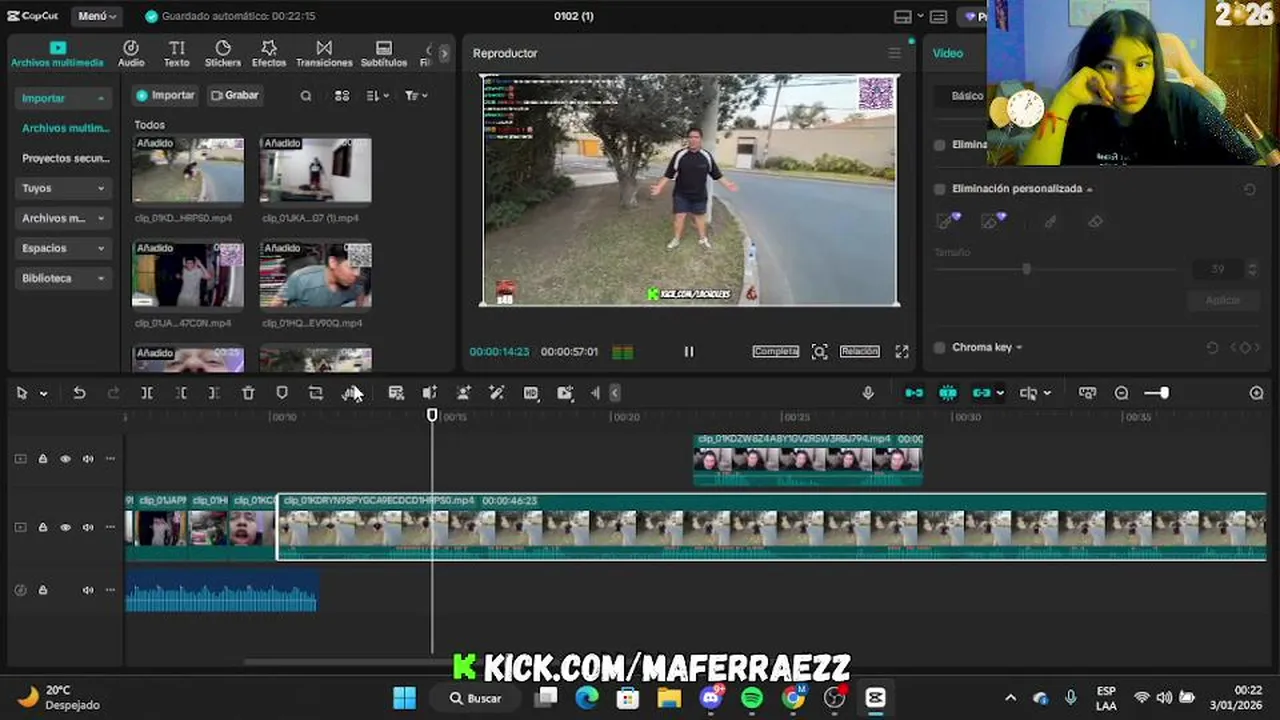Open the Audio panel
Image resolution: width=1280 pixels, height=720 pixels.
pos(131,53)
